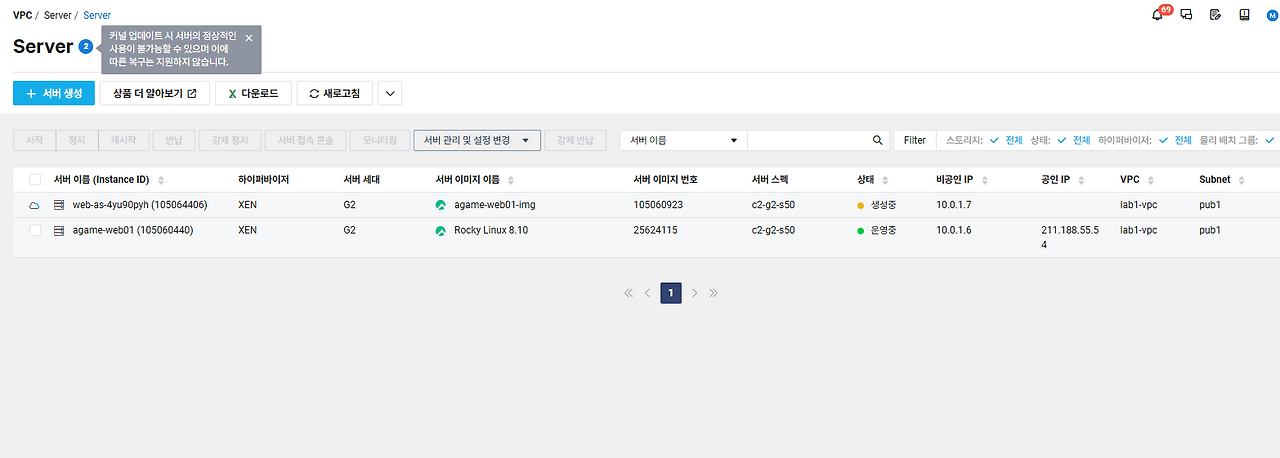Open the notifications bell with 69 badge
The image size is (1280, 458).
coord(1158,15)
